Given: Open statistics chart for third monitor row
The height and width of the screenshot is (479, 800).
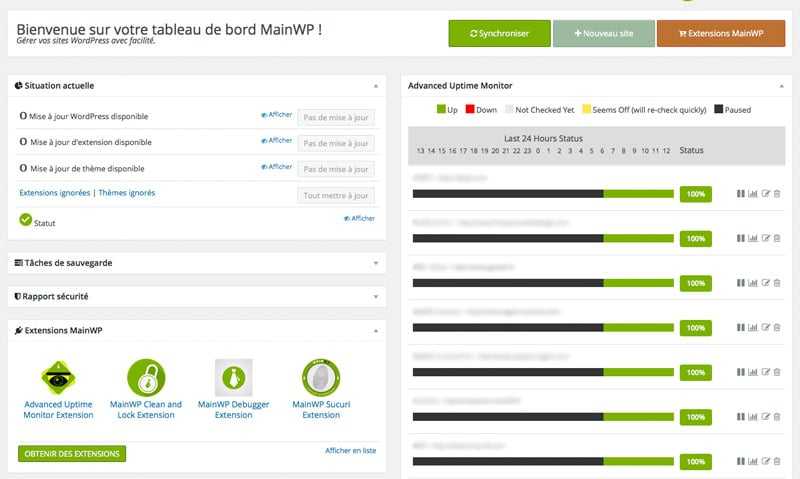Looking at the screenshot, I should pyautogui.click(x=753, y=283).
